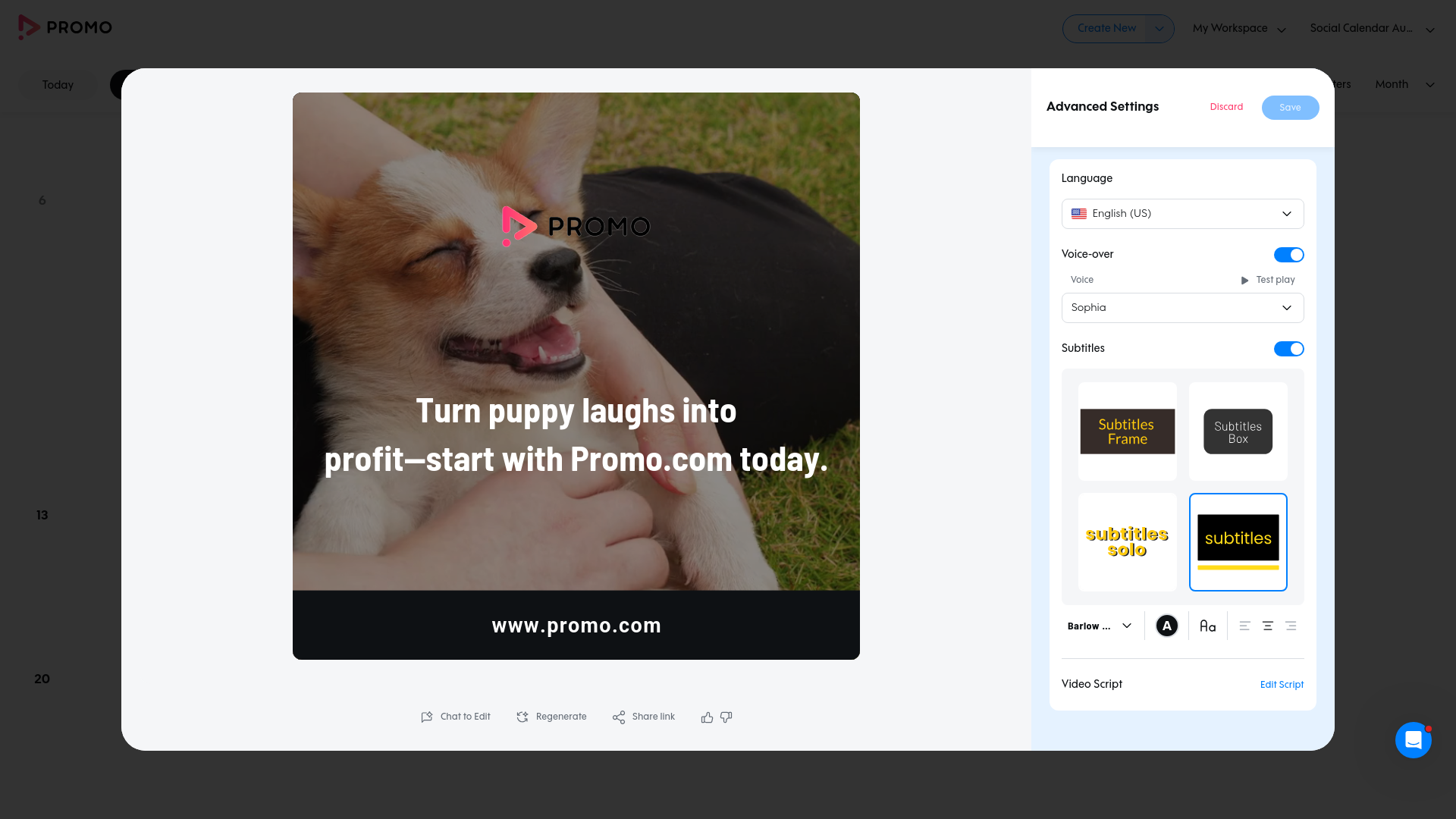Click the Regenerate icon

tap(522, 717)
